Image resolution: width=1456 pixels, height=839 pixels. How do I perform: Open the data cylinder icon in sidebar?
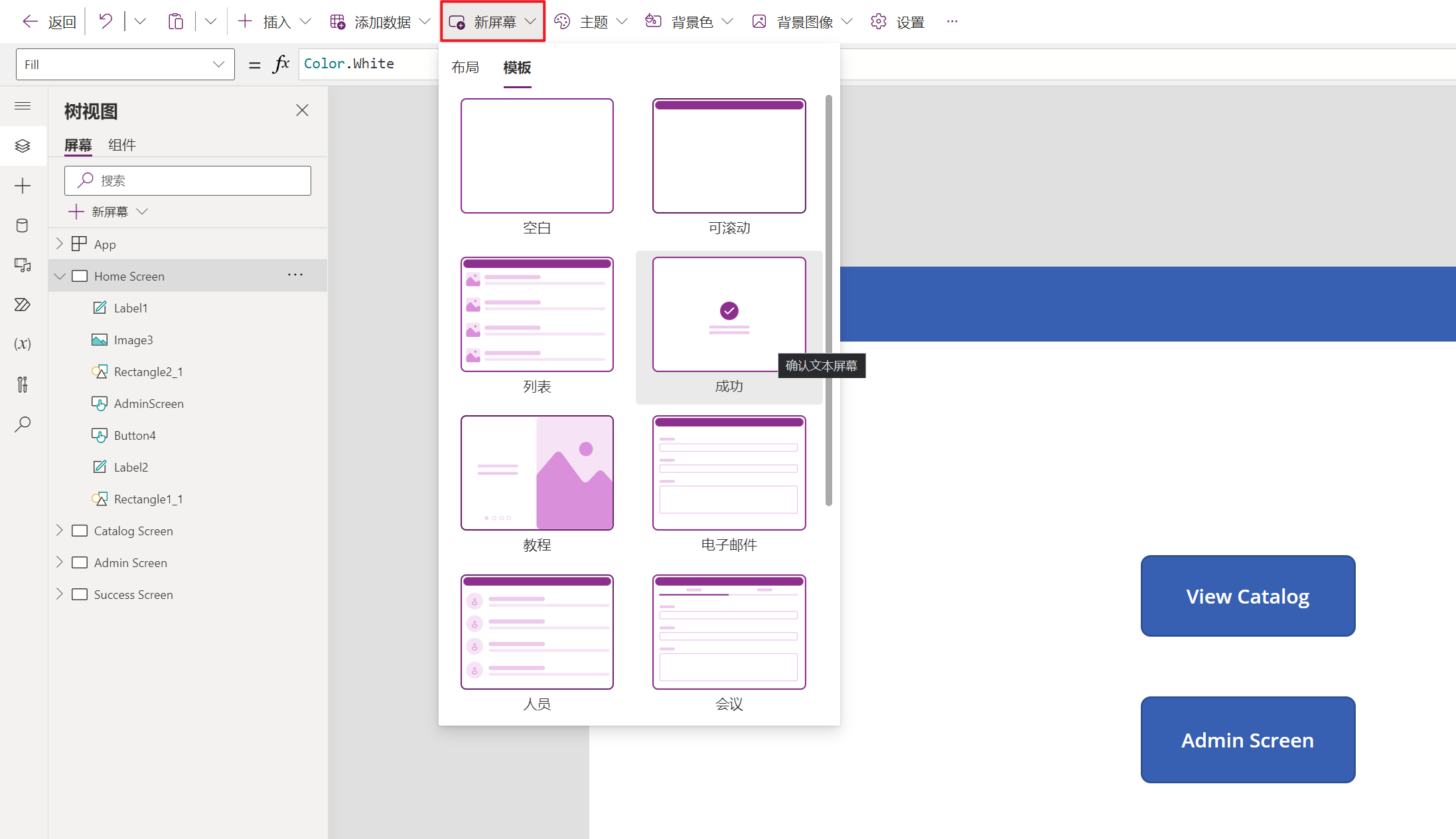[x=23, y=226]
